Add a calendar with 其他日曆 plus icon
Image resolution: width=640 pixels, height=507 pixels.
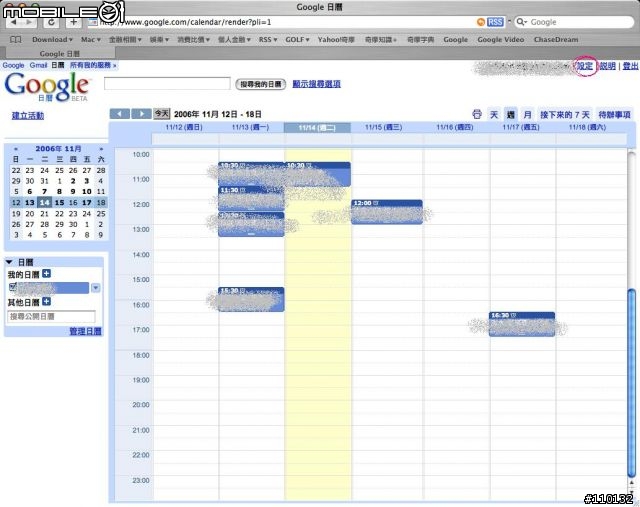coord(47,301)
